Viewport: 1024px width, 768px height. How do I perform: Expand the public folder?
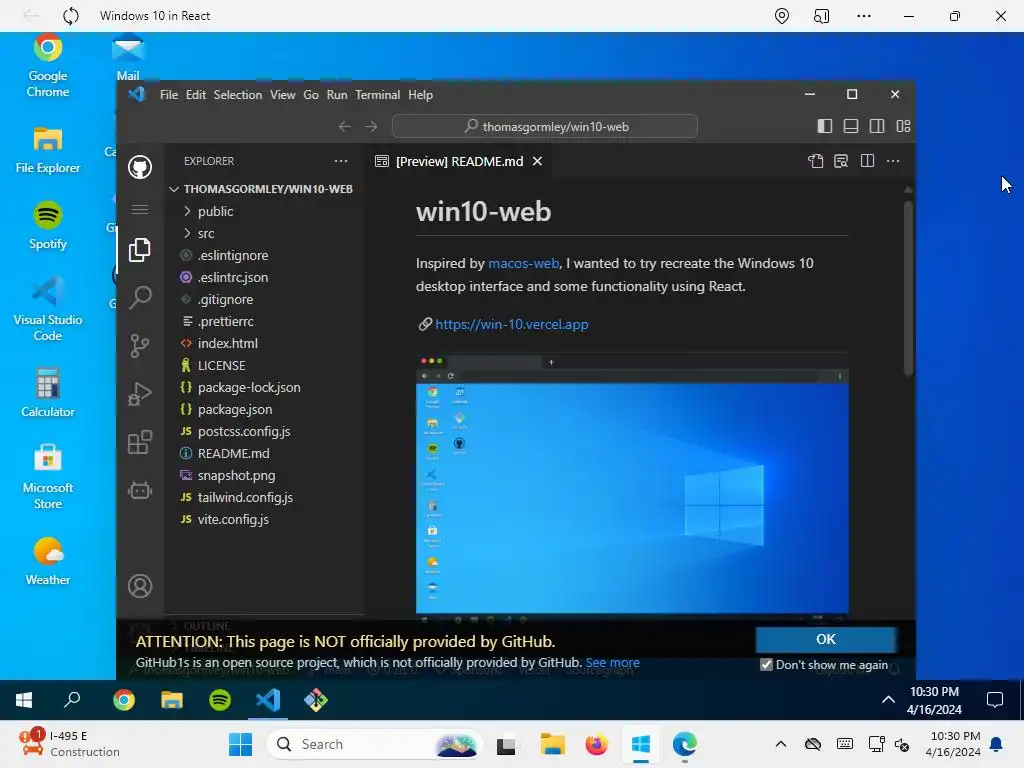point(264,211)
